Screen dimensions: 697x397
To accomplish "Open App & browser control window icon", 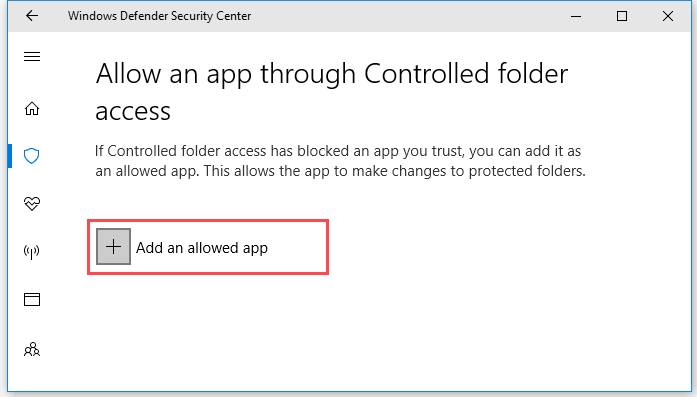I will tap(32, 300).
